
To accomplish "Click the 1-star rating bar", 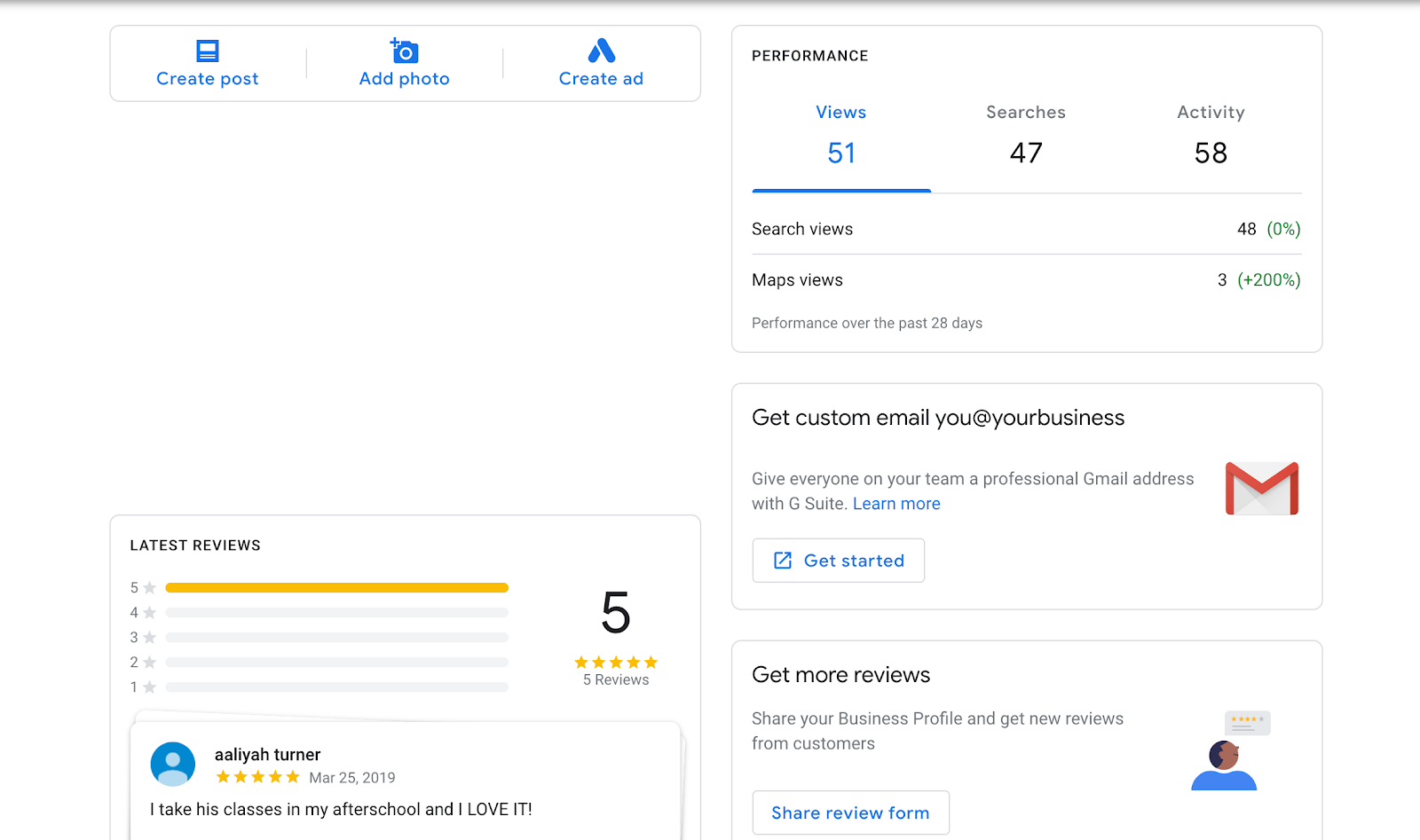I will point(337,687).
